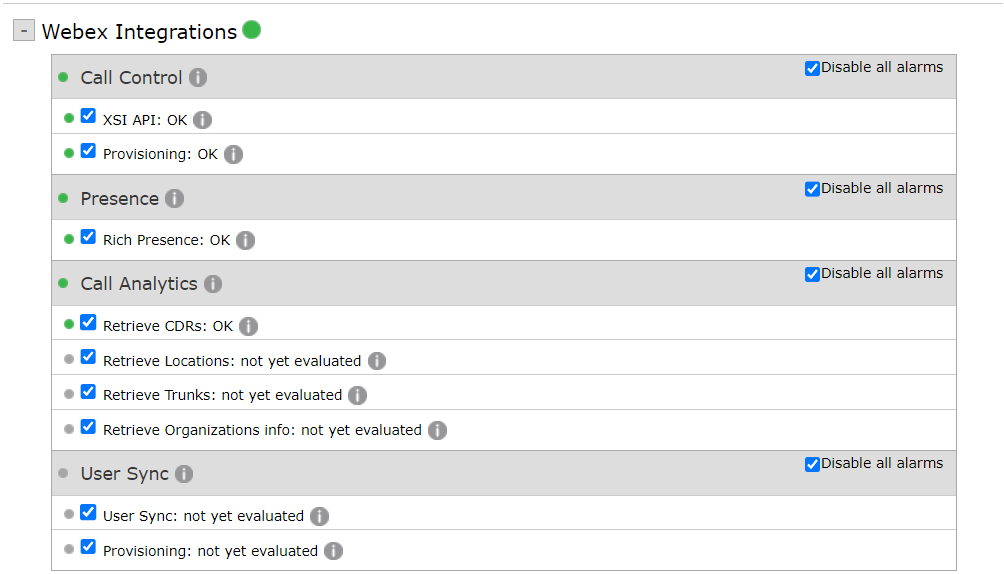This screenshot has width=1004, height=574.
Task: Show info for Call Analytics section
Action: [212, 284]
